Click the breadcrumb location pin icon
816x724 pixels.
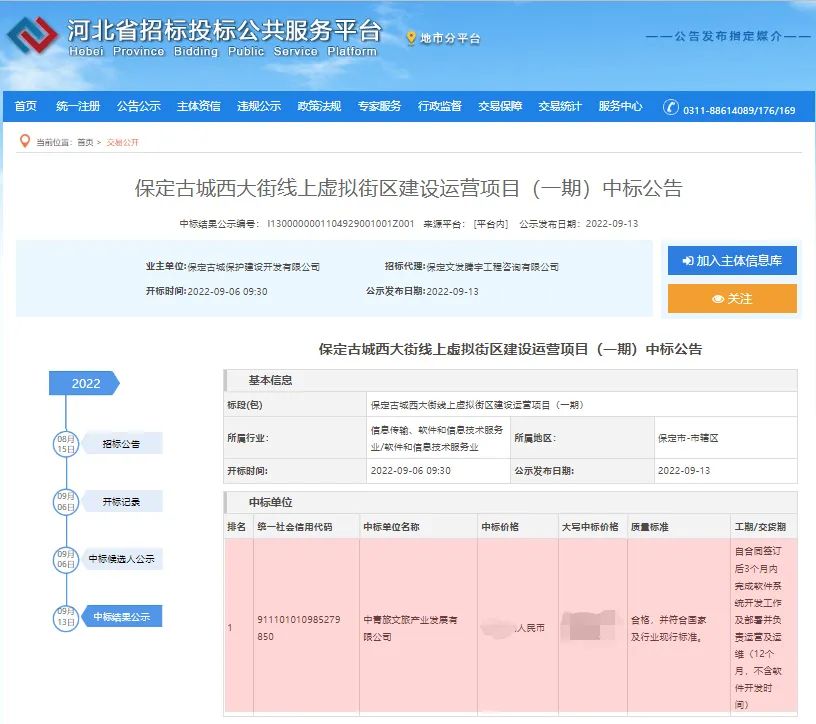tap(24, 141)
